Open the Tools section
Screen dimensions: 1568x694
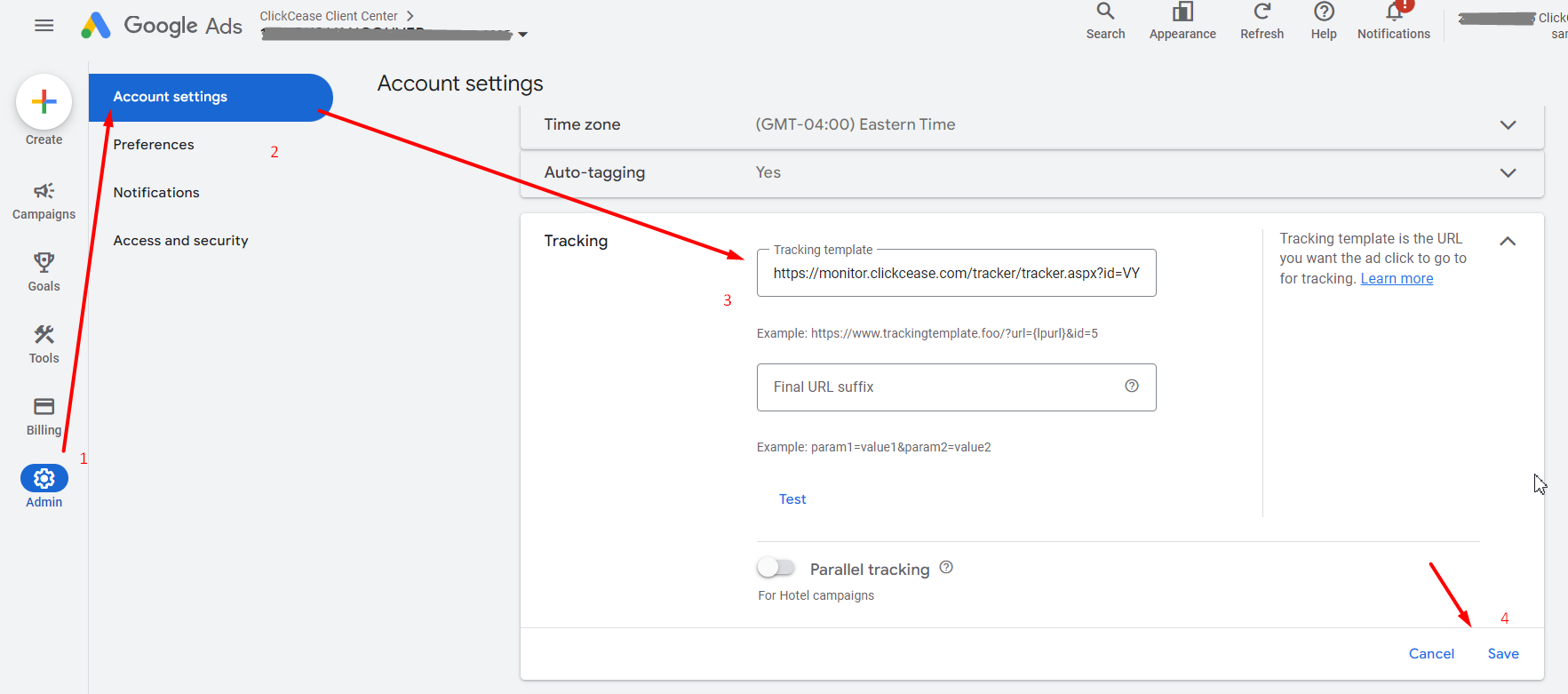[x=44, y=345]
